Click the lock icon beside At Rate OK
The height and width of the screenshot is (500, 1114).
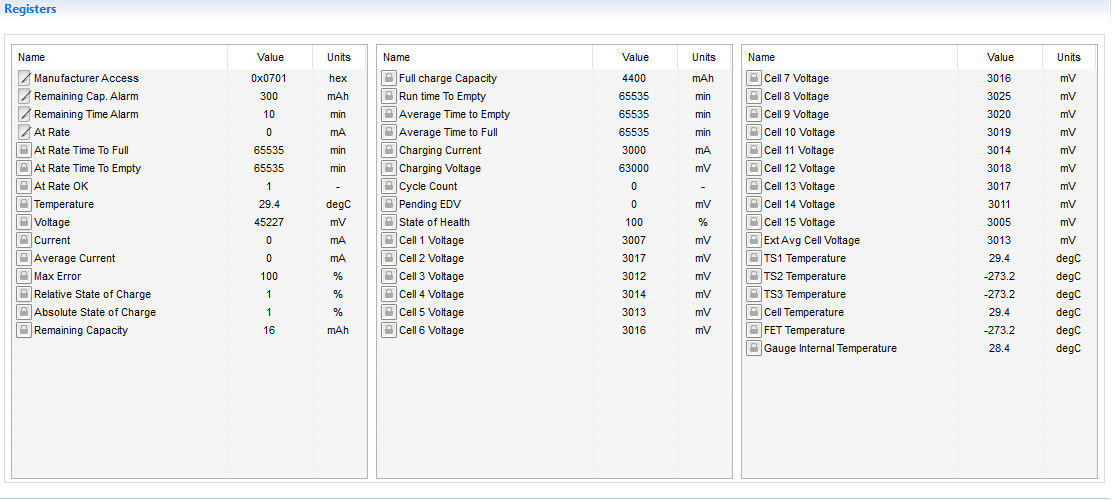click(x=24, y=186)
